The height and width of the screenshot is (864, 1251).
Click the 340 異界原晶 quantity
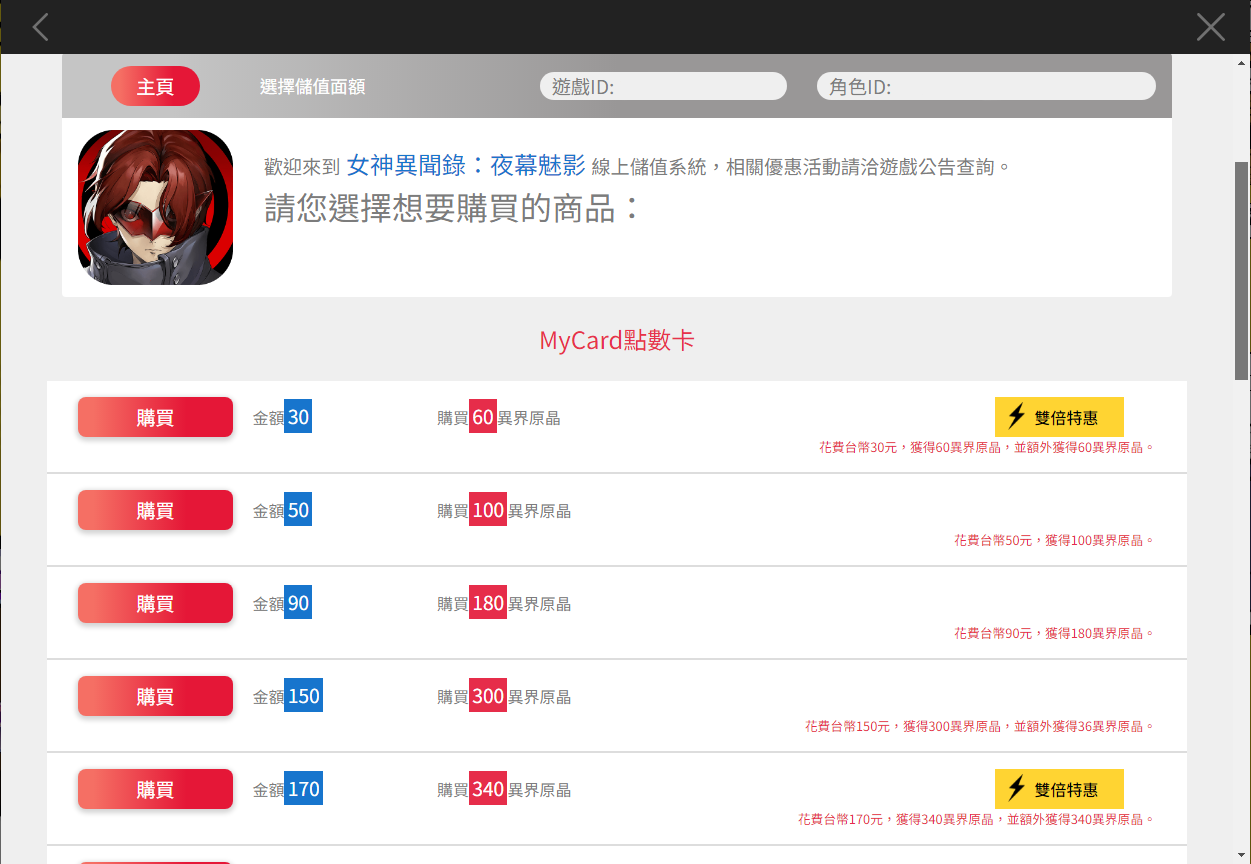[x=488, y=789]
